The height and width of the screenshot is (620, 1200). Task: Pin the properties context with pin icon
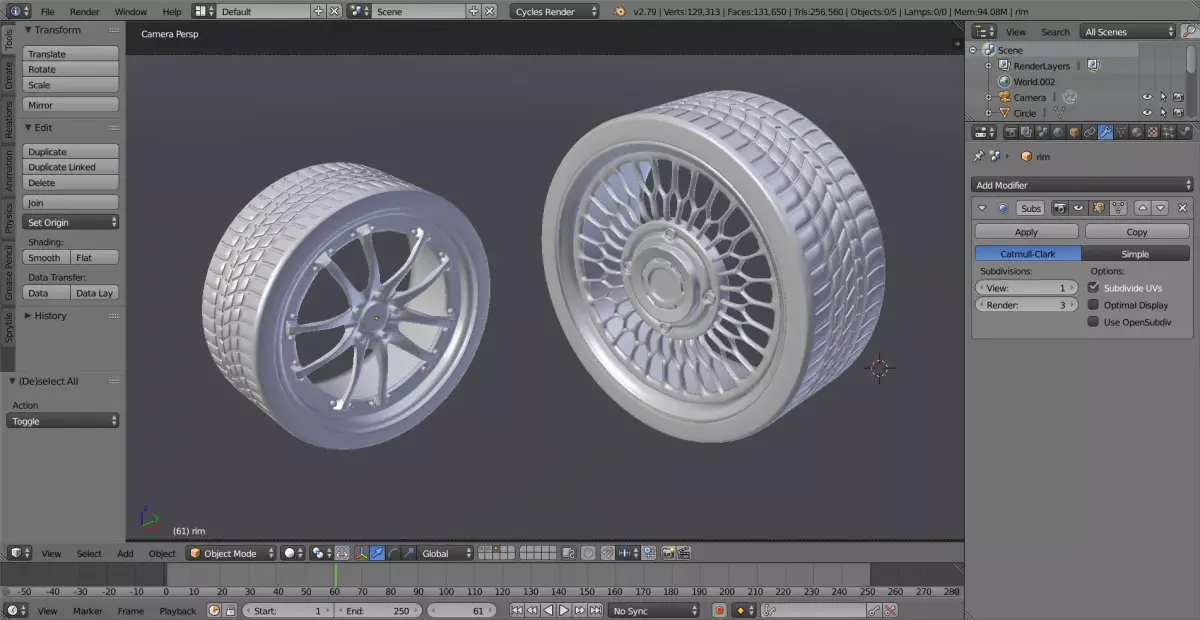click(x=979, y=156)
